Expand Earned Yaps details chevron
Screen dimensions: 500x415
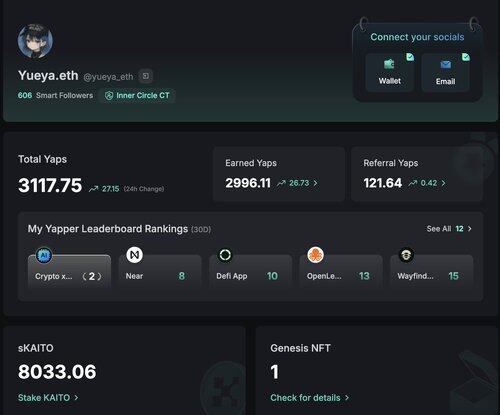315,183
